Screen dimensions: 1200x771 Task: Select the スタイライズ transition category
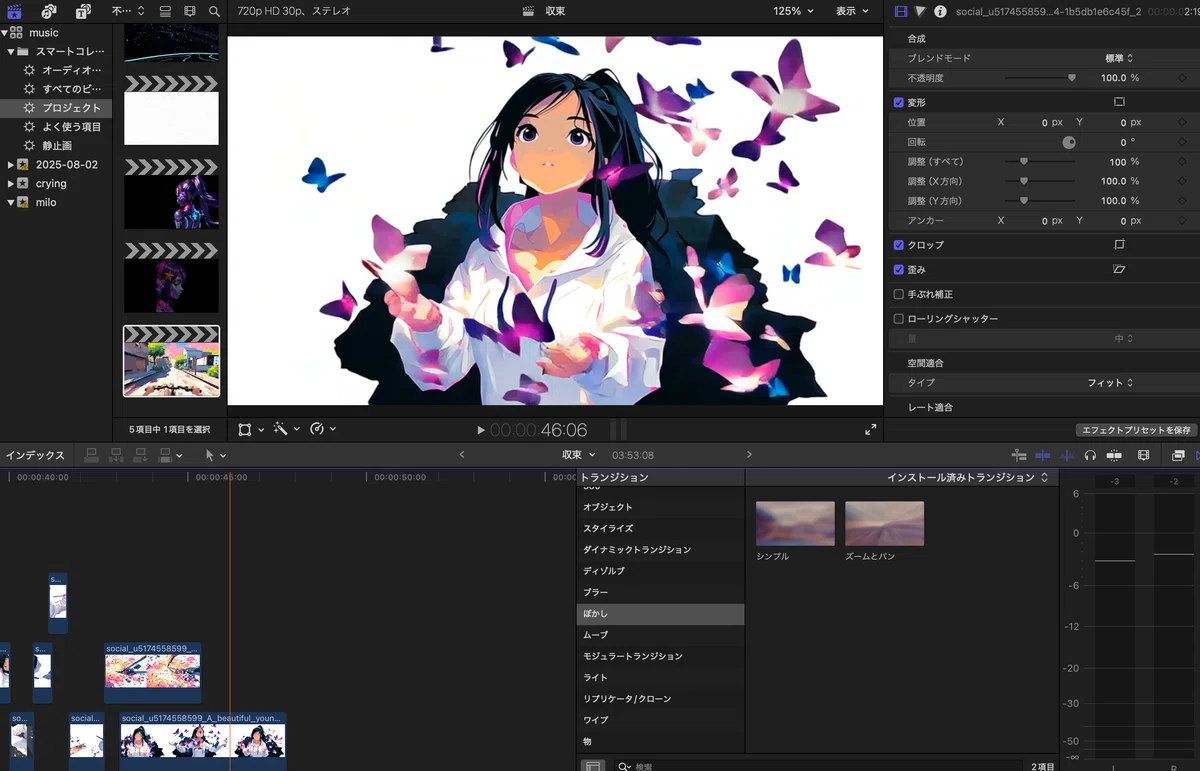[660, 528]
